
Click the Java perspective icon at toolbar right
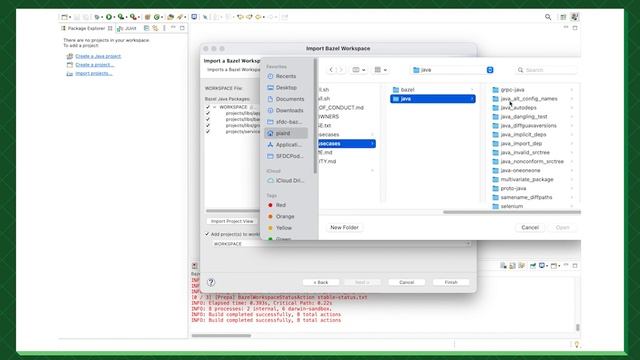tap(575, 17)
